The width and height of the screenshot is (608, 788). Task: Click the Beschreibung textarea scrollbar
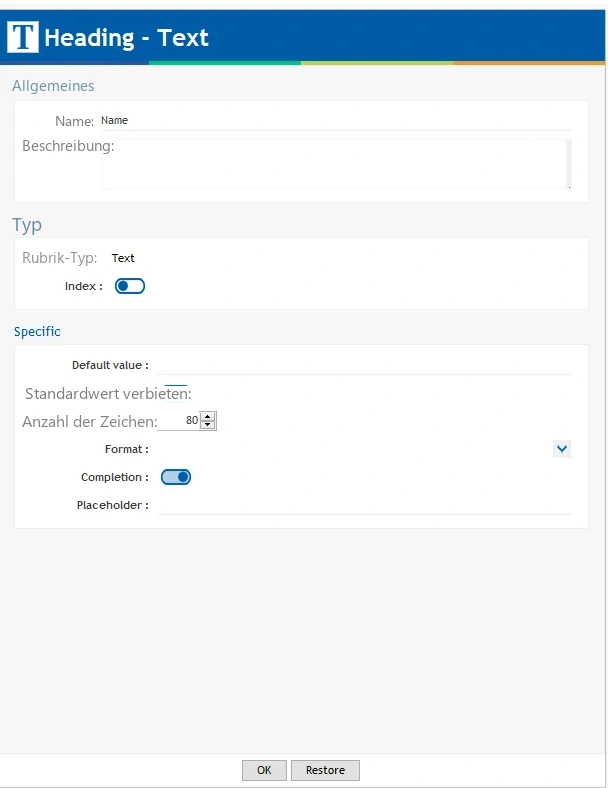pyautogui.click(x=569, y=164)
